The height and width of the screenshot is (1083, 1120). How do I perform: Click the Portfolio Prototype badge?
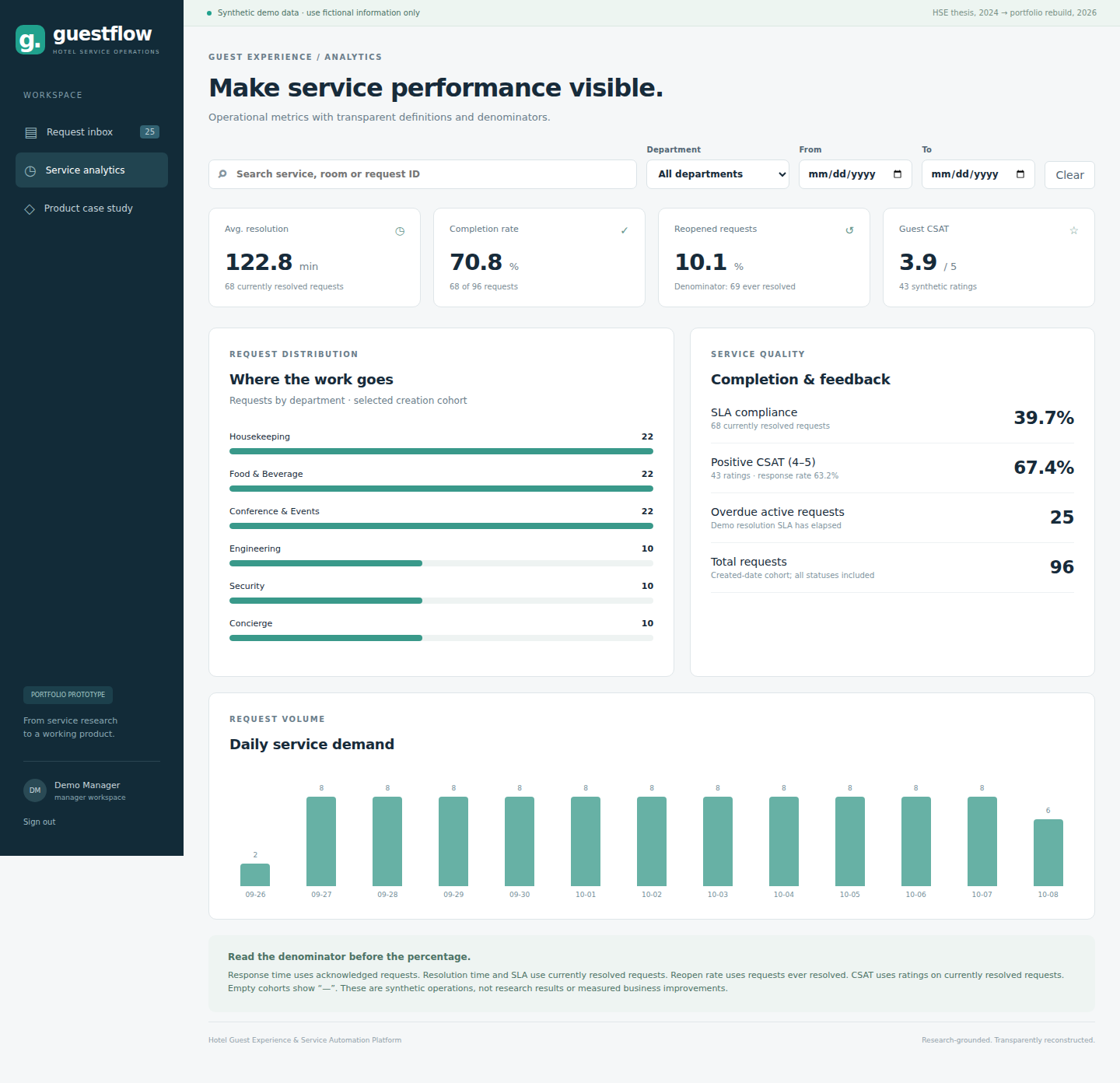(x=68, y=695)
